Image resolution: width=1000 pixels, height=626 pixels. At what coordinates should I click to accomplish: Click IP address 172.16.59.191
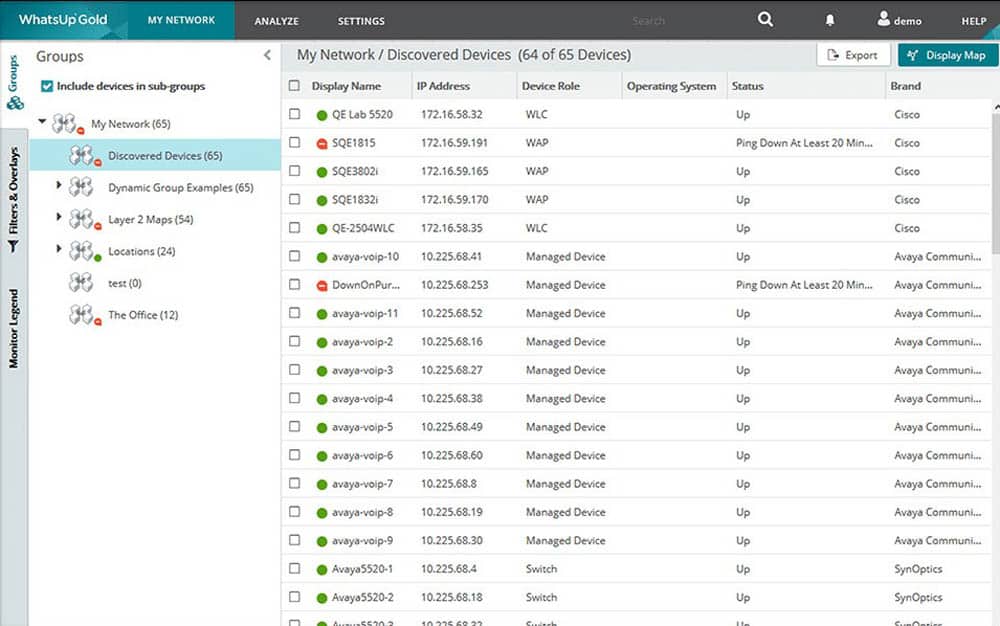coord(454,143)
